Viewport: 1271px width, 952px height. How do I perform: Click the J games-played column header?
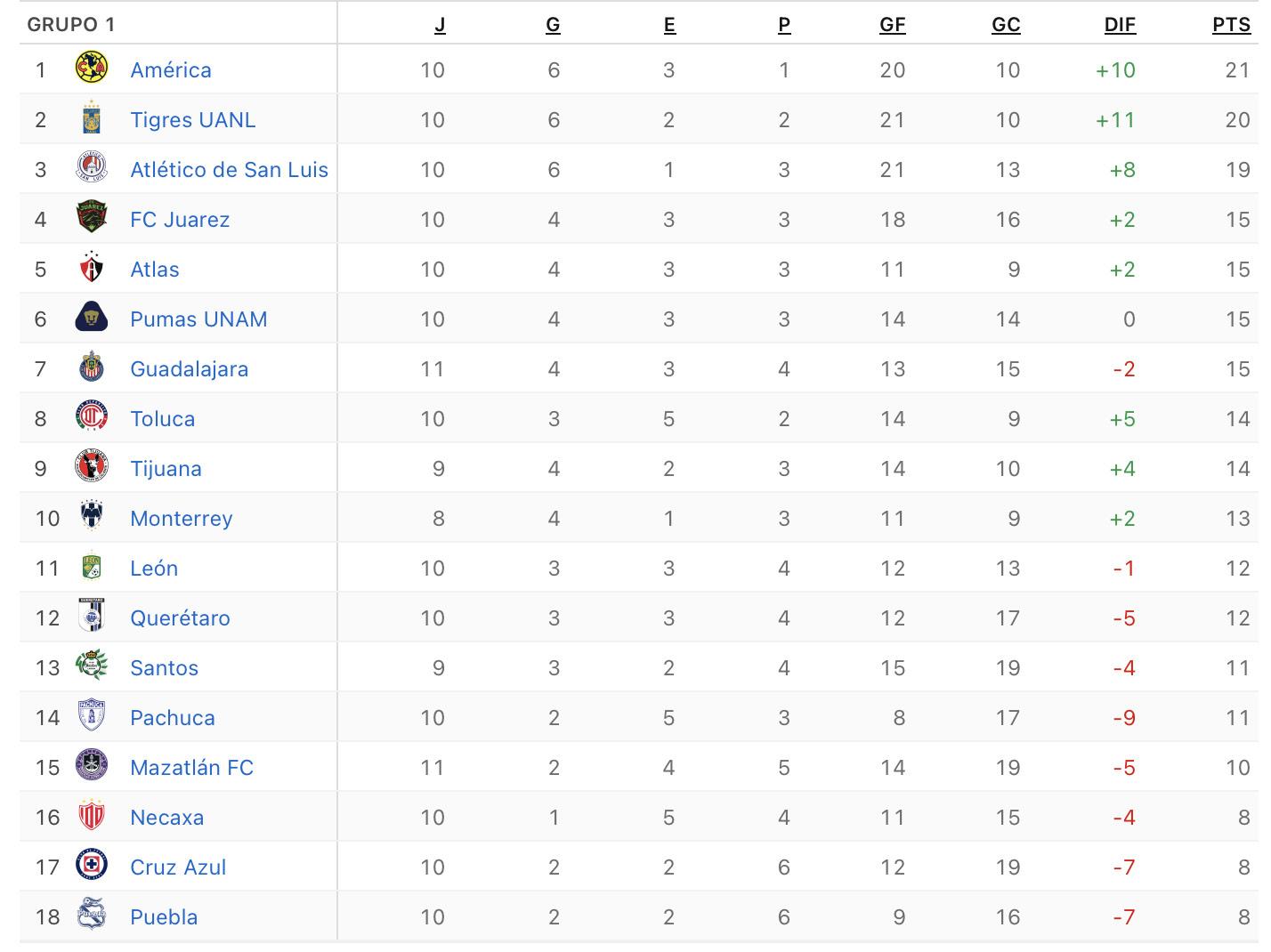click(x=440, y=25)
